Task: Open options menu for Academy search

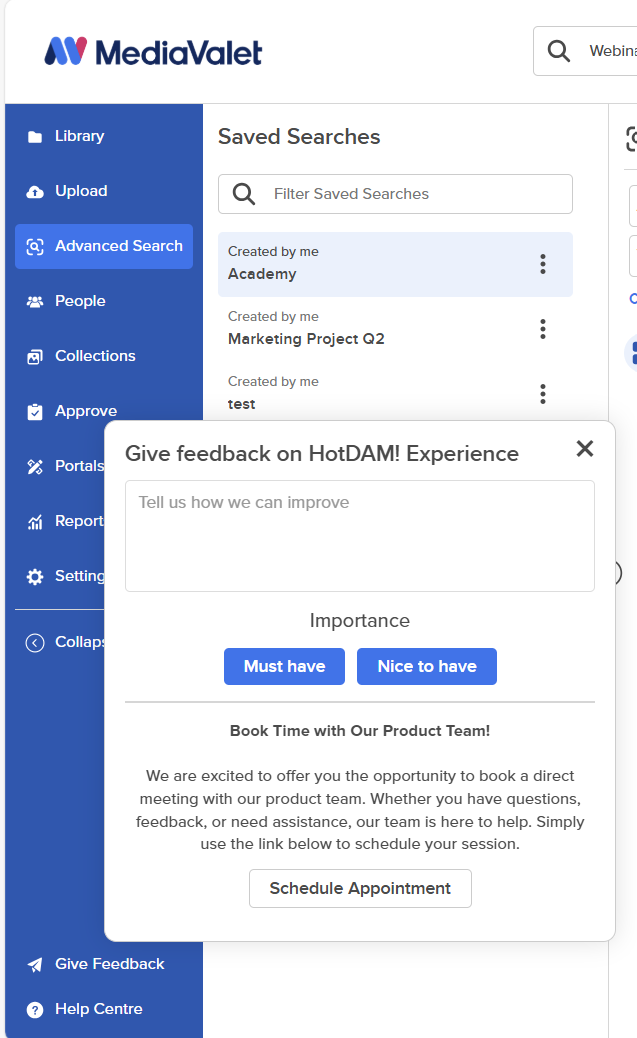Action: [543, 264]
